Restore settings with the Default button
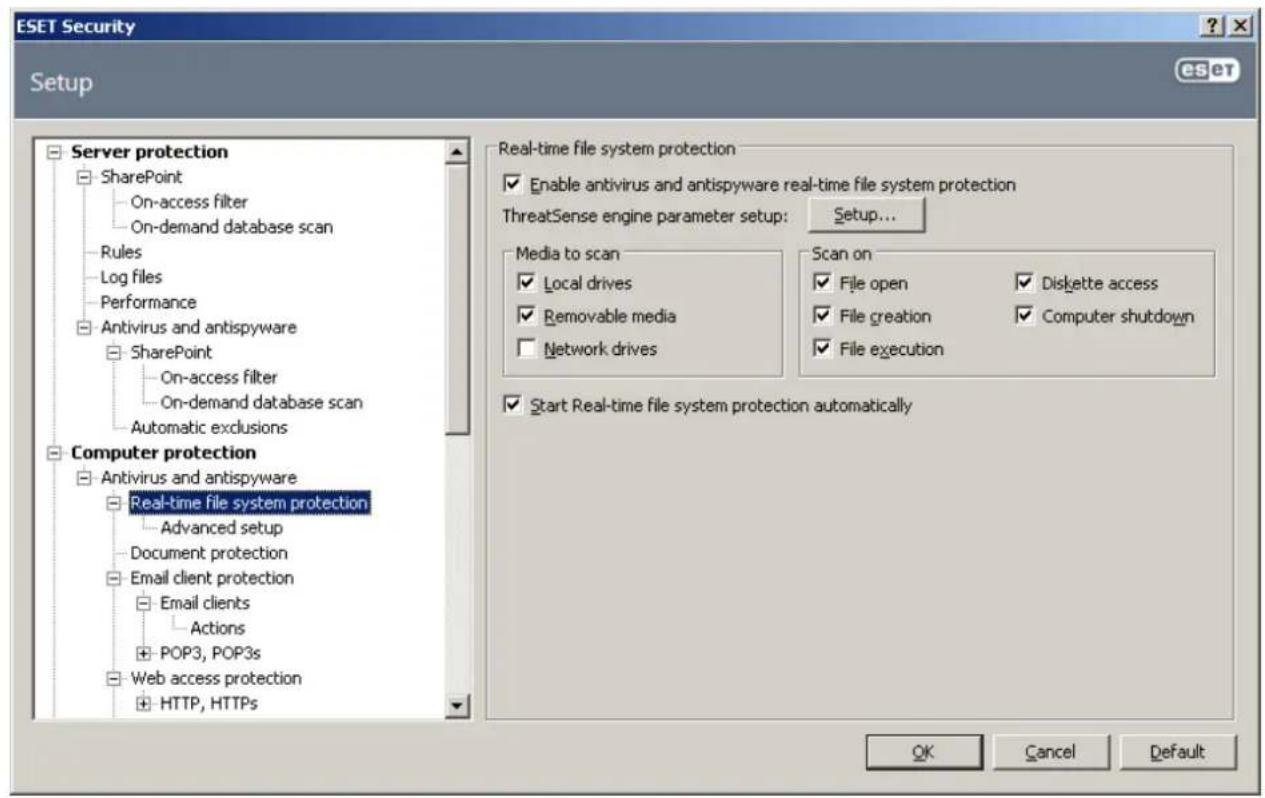The image size is (1265, 798). [1178, 752]
